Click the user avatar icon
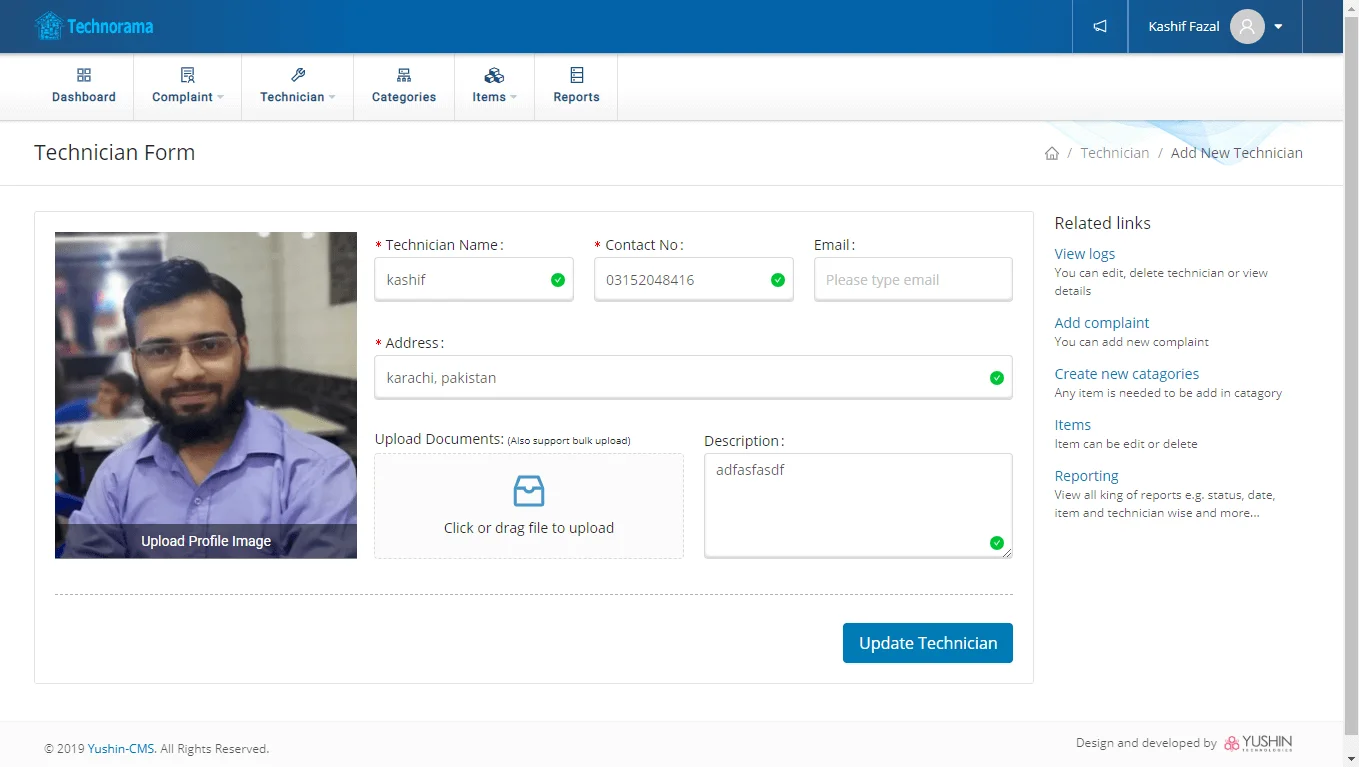The width and height of the screenshot is (1359, 767). coord(1246,27)
